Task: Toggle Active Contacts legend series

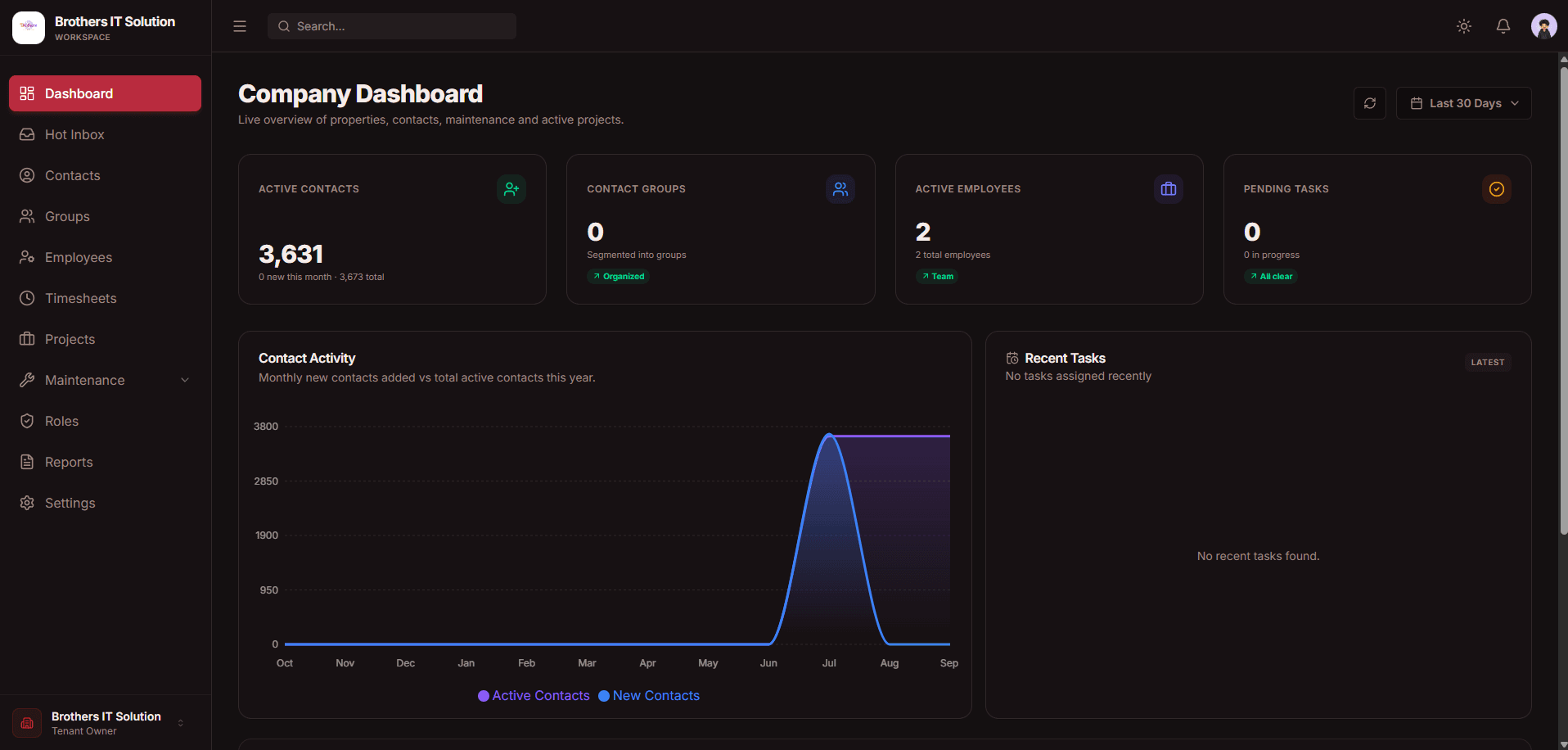Action: tap(534, 696)
